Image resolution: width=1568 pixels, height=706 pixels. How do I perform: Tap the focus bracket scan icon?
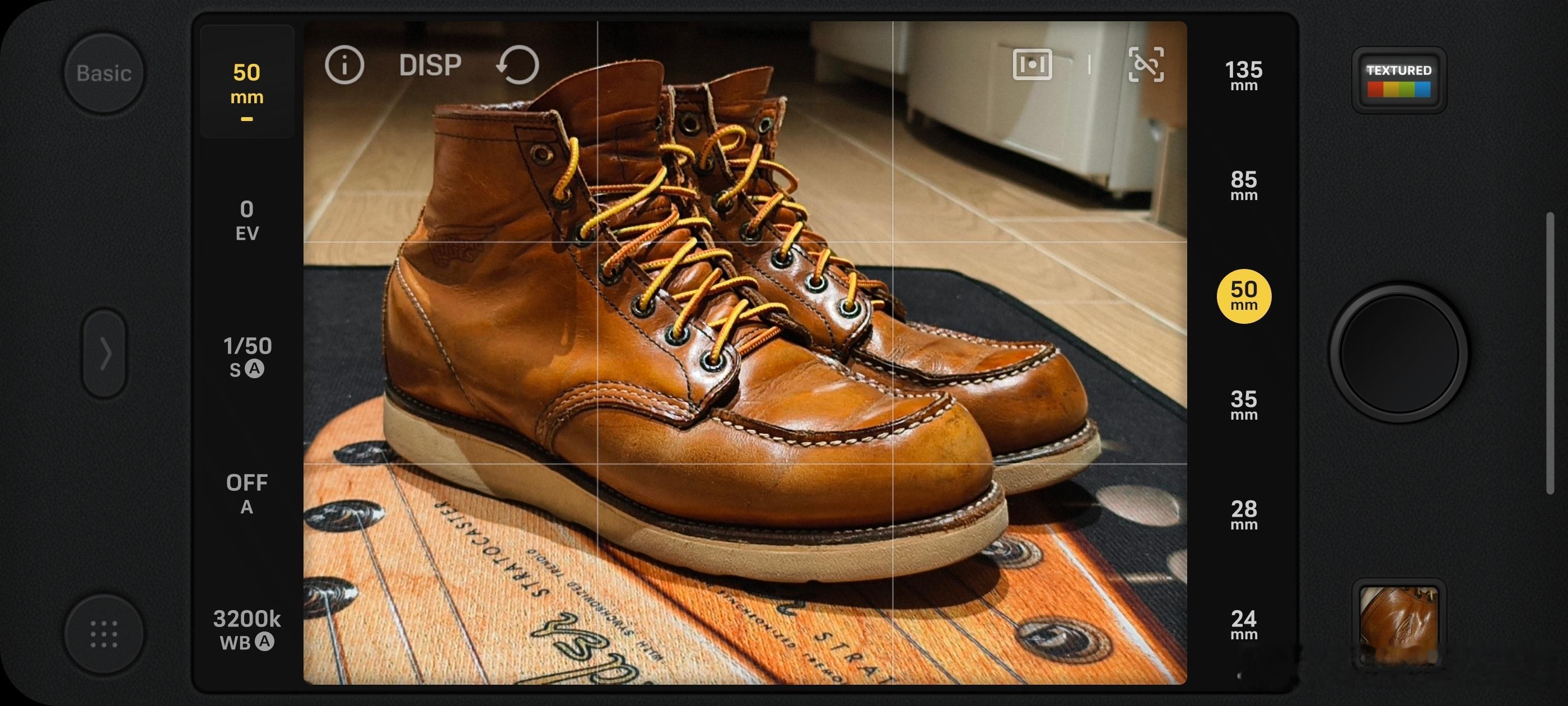pyautogui.click(x=1146, y=64)
